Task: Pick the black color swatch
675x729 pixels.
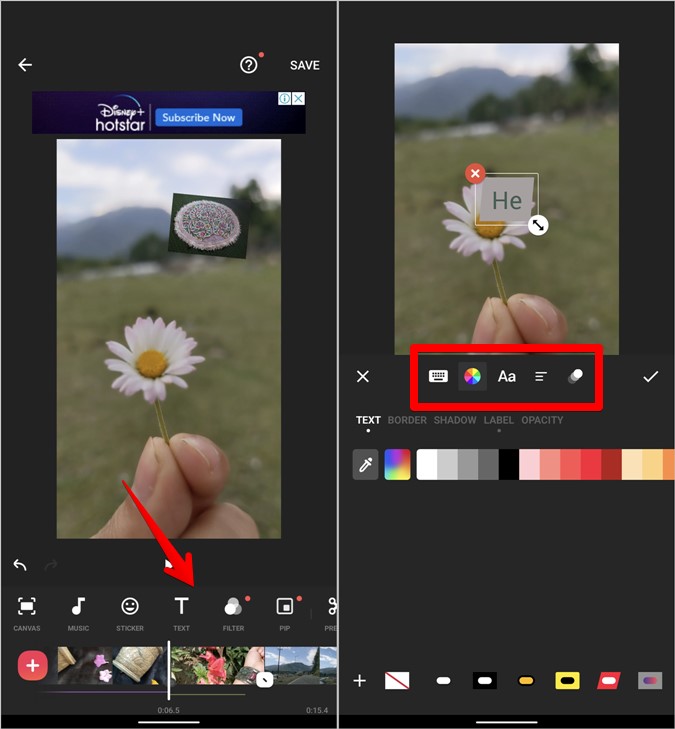Action: pyautogui.click(x=509, y=464)
